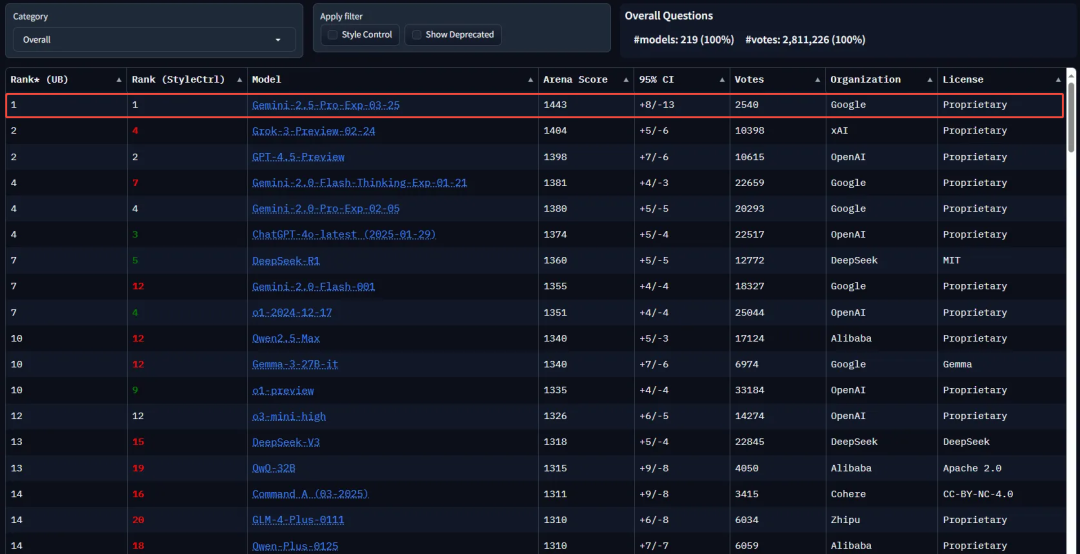Screen dimensions: 1080x554
Task: Open the o1-2024-12-17 model link
Action: point(292,312)
